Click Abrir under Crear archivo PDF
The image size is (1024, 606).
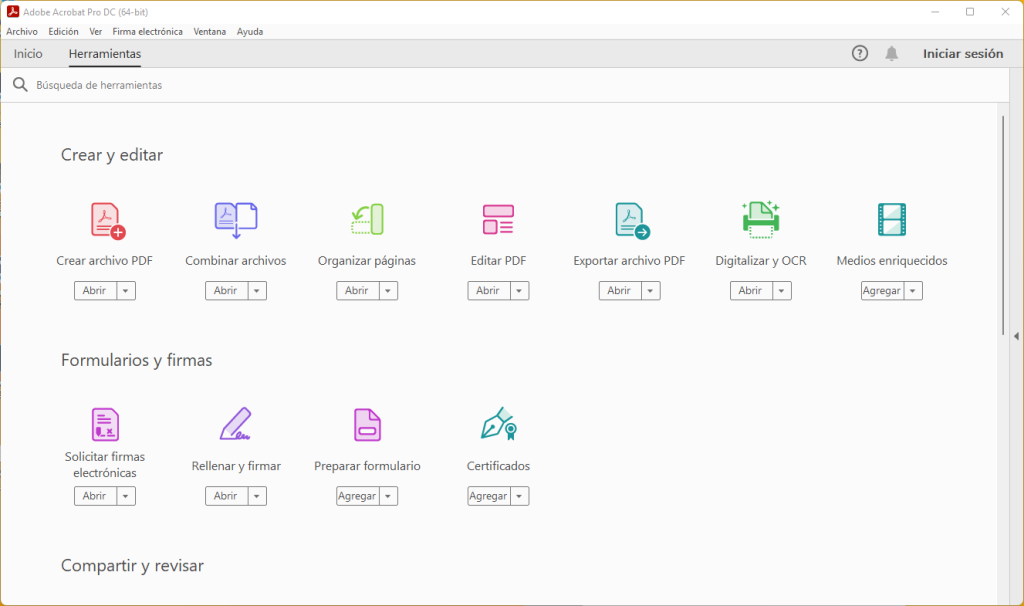pyautogui.click(x=95, y=291)
